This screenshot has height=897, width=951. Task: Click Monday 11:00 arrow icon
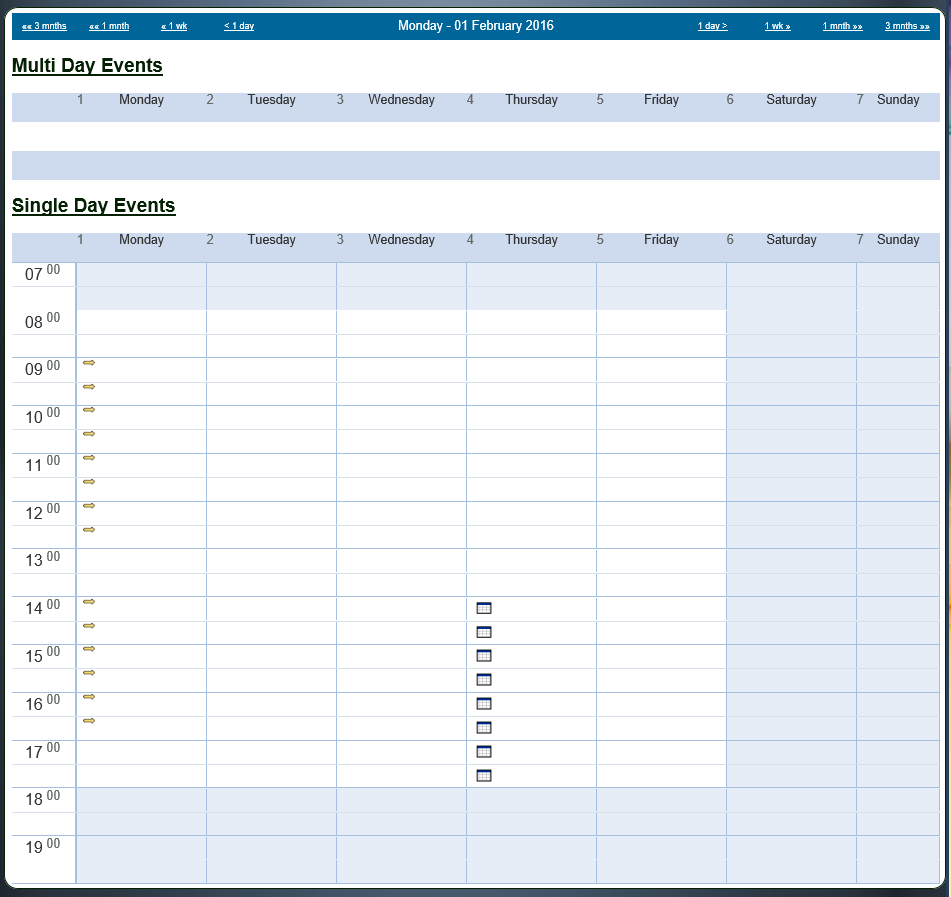pyautogui.click(x=89, y=458)
